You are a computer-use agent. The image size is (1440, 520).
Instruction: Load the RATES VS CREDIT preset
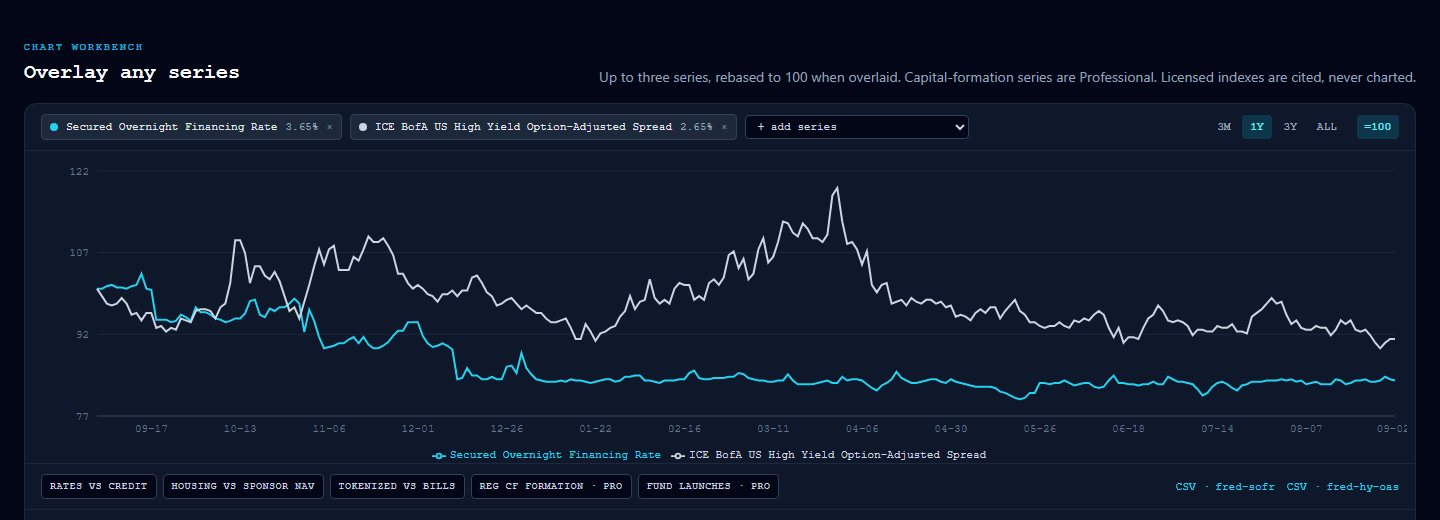tap(99, 486)
